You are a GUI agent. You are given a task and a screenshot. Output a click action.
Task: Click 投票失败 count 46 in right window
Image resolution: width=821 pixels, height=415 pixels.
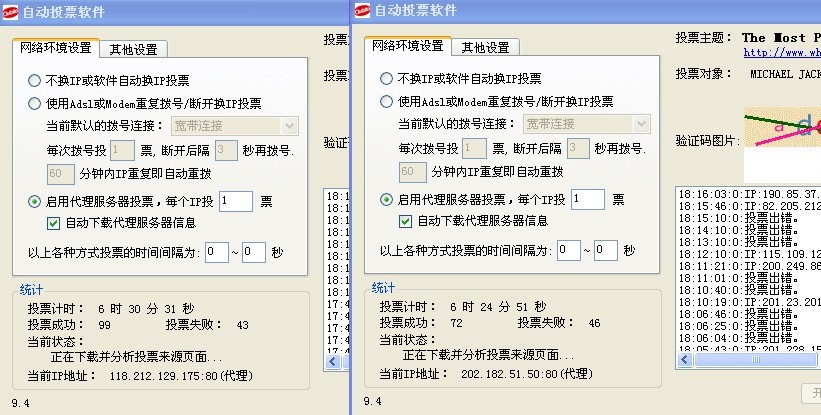pyautogui.click(x=594, y=323)
